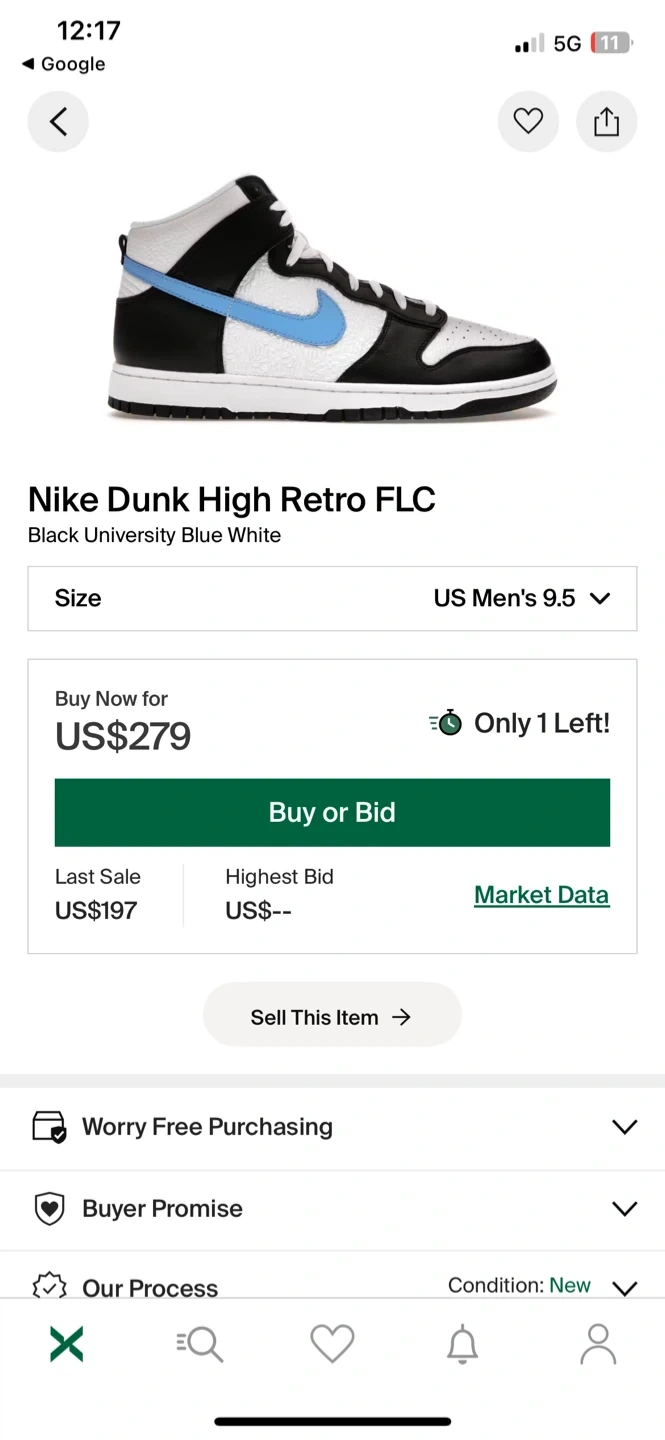Open the account profile tab
The height and width of the screenshot is (1440, 665).
598,1344
